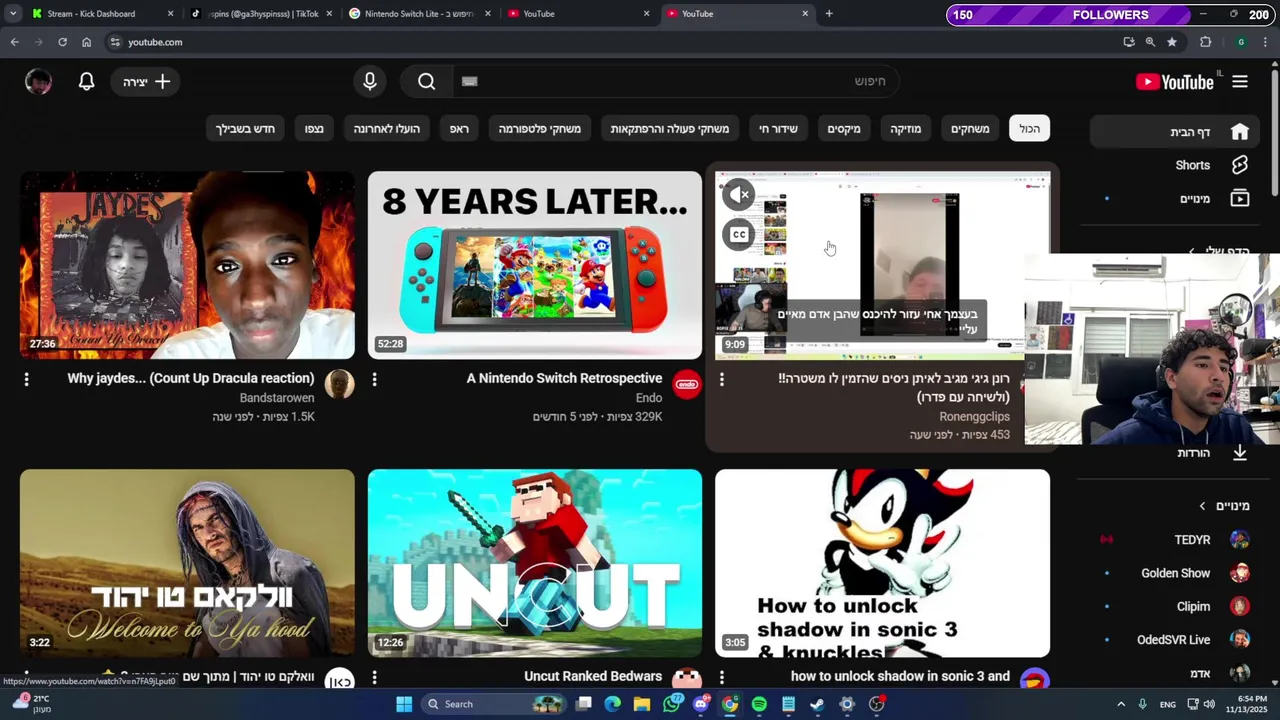Open the zoom indicator in address bar
The width and height of the screenshot is (1280, 720).
1150,42
